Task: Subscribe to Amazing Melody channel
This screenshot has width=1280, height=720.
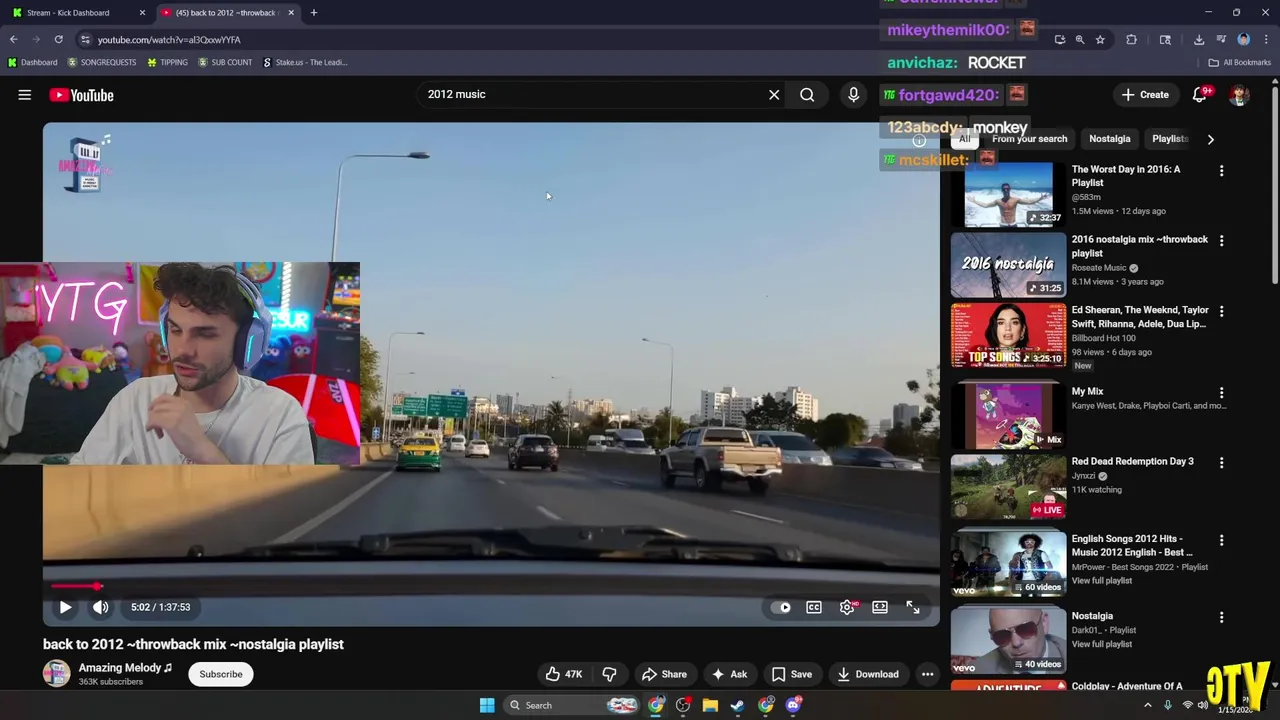Action: coord(221,674)
